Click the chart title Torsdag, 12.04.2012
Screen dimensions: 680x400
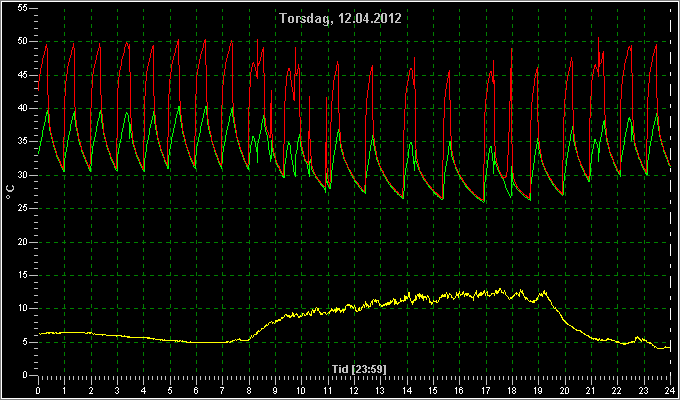(x=340, y=19)
